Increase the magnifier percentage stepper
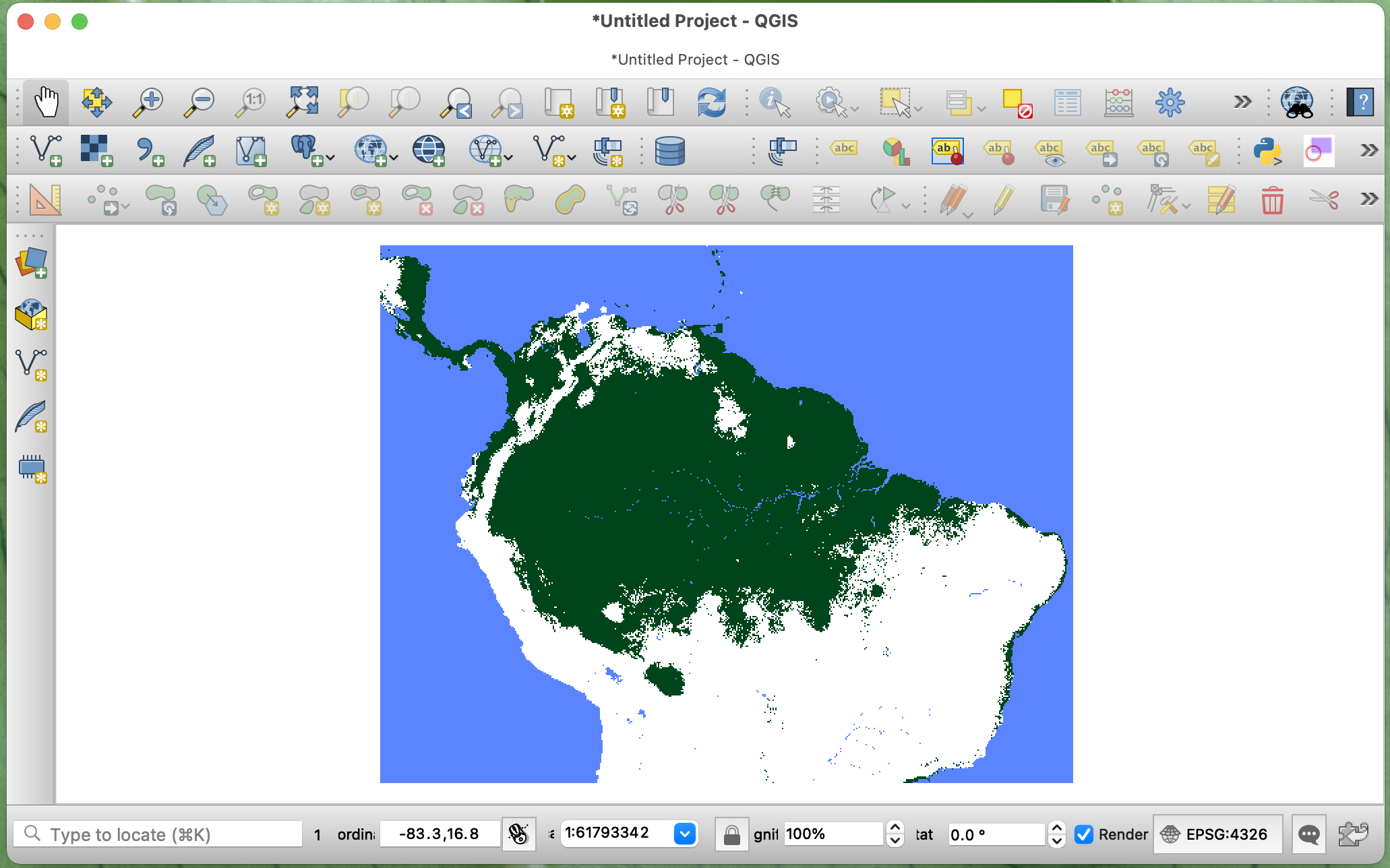1390x868 pixels. tap(895, 827)
